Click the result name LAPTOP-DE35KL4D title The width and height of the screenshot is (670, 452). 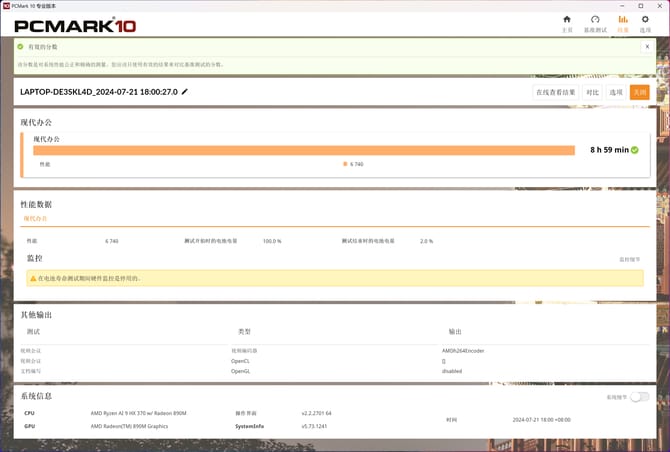98,92
